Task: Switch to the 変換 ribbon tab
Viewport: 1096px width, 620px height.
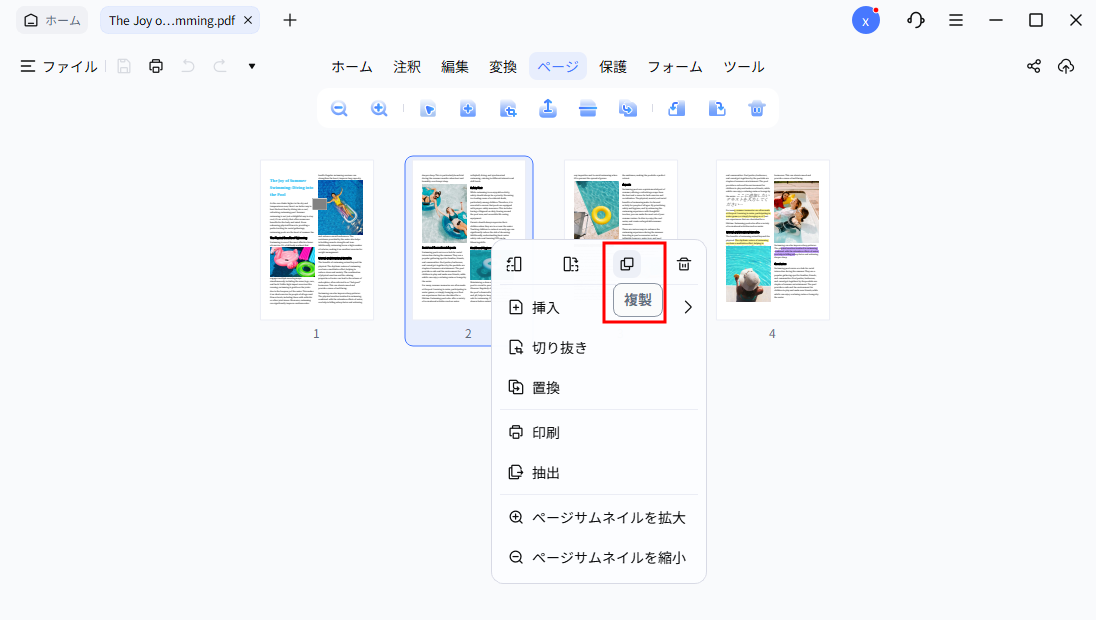Action: pos(503,66)
